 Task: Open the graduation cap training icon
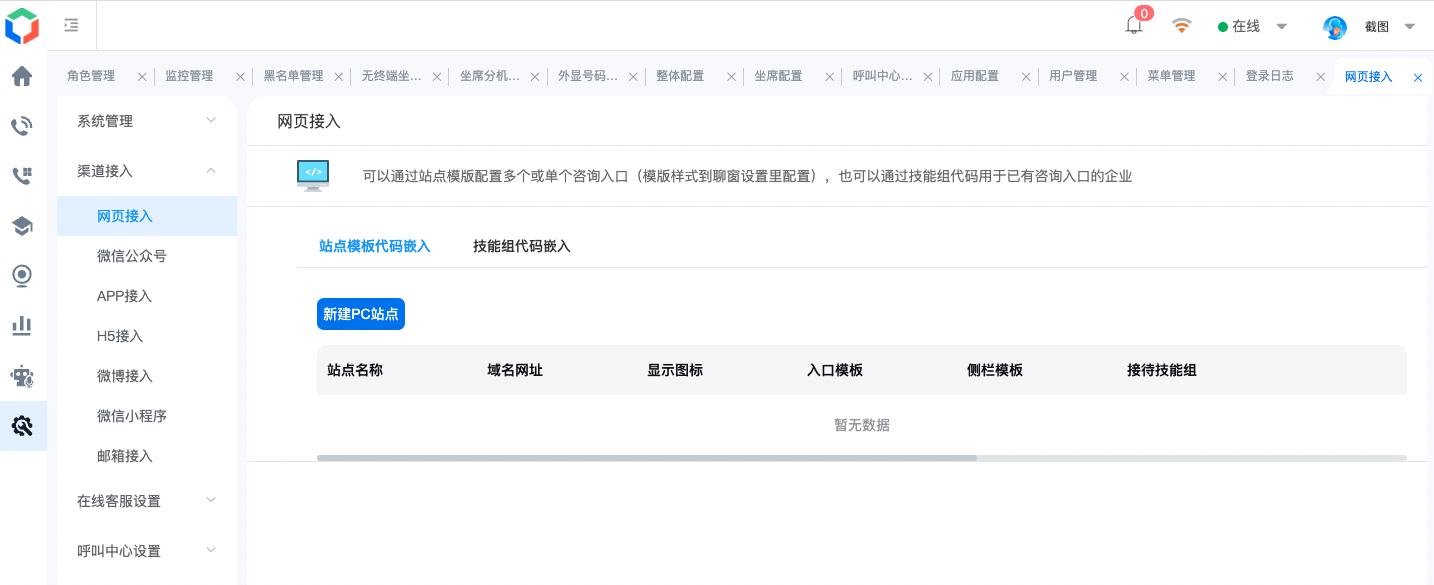click(22, 226)
